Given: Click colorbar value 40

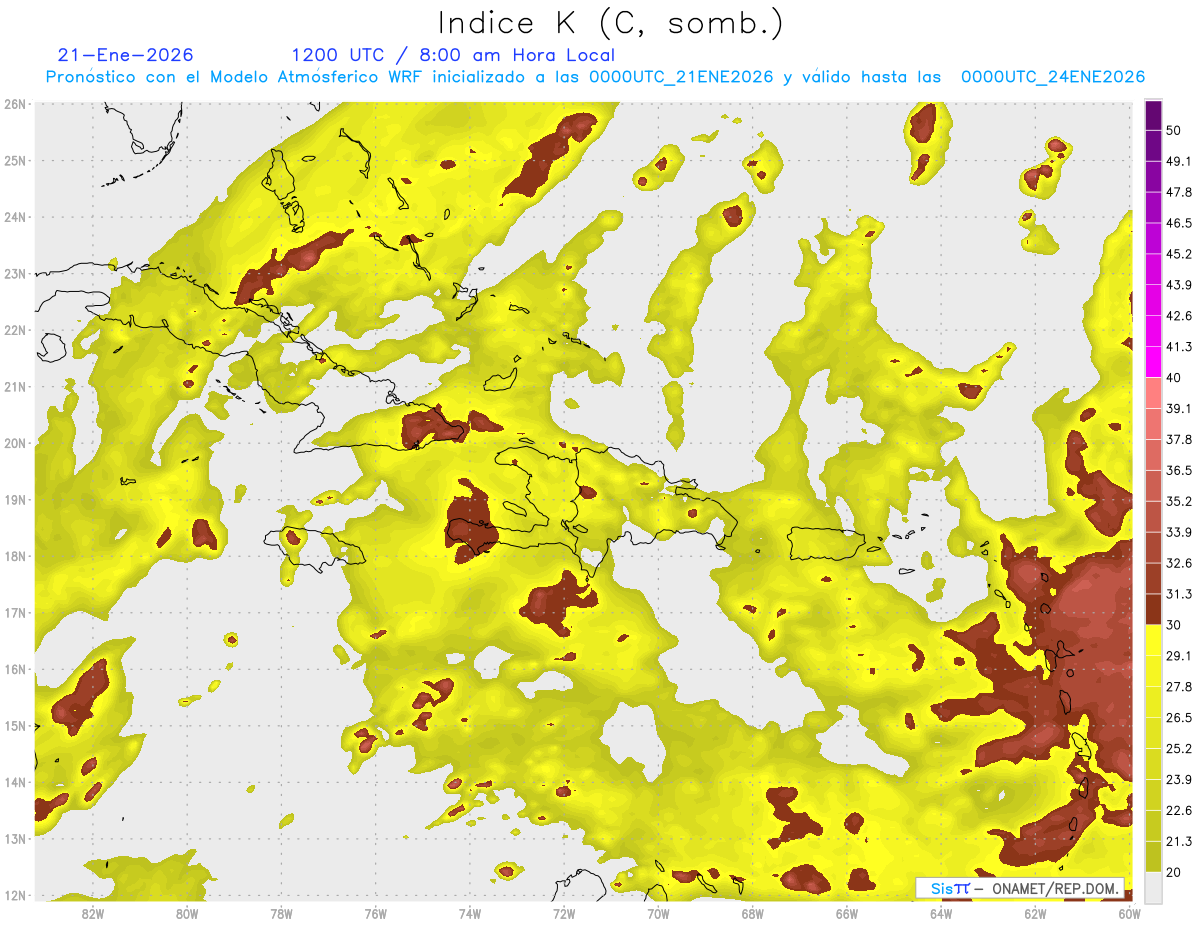Looking at the screenshot, I should pyautogui.click(x=1174, y=378).
